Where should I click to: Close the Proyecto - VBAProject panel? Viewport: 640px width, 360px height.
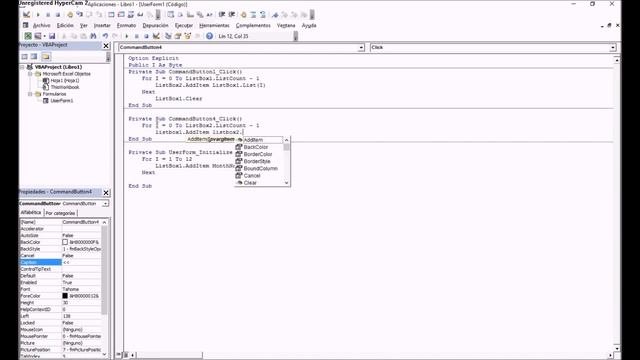point(106,46)
